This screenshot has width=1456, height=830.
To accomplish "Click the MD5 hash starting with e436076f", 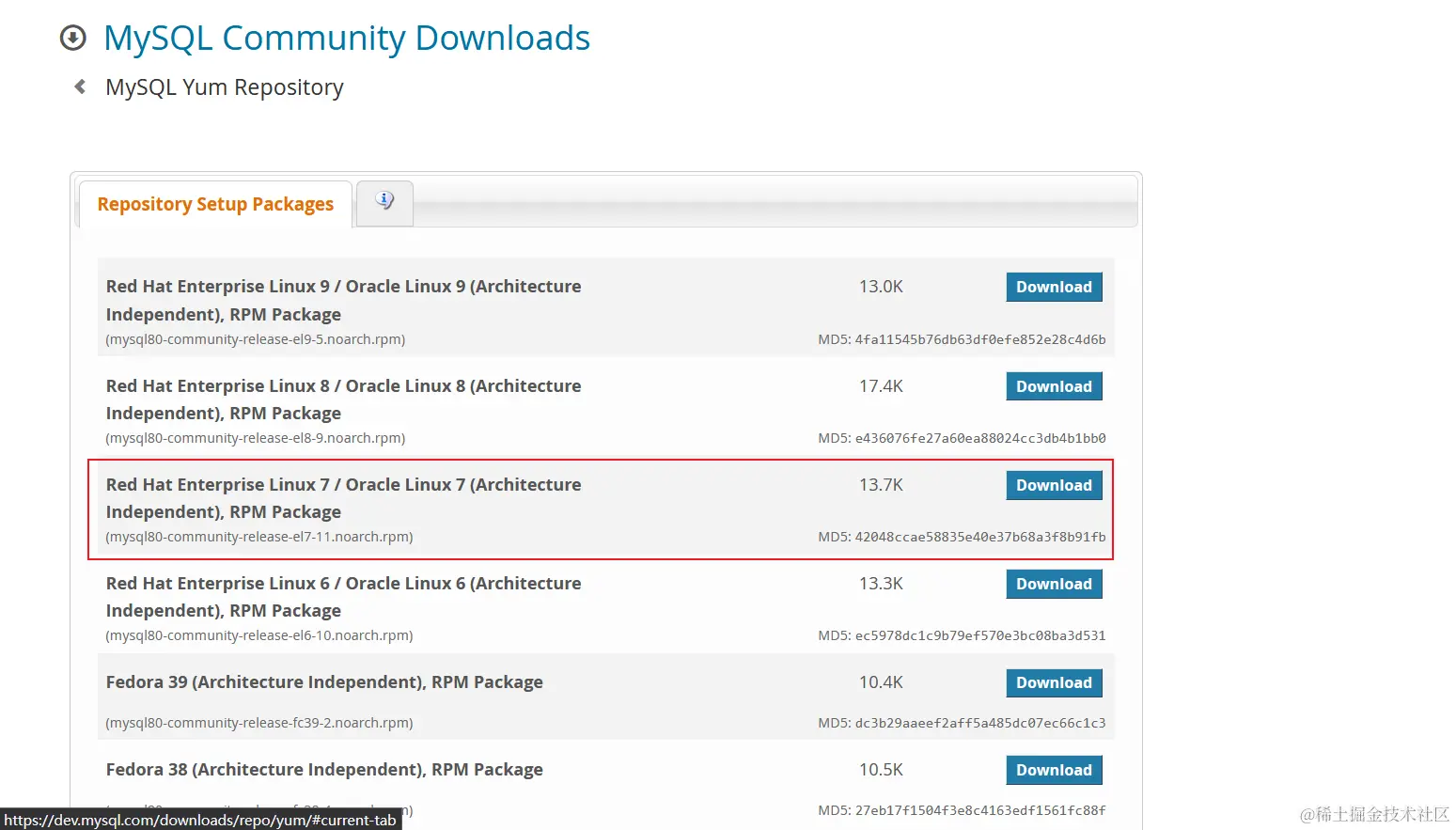I will pyautogui.click(x=980, y=438).
